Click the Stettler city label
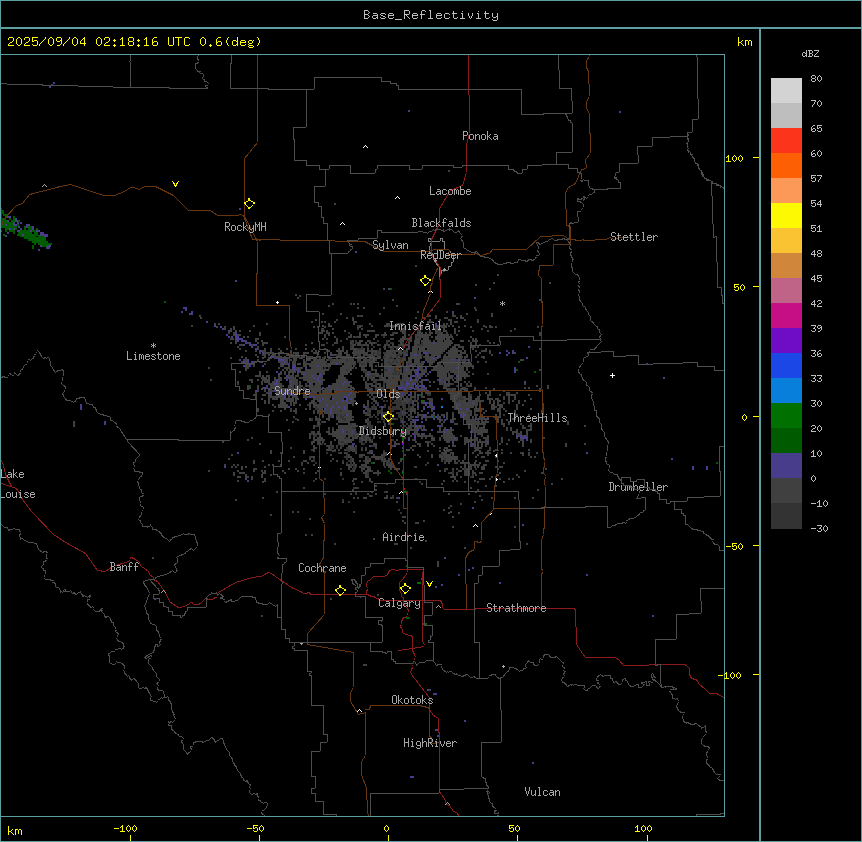This screenshot has height=842, width=862. pos(634,237)
